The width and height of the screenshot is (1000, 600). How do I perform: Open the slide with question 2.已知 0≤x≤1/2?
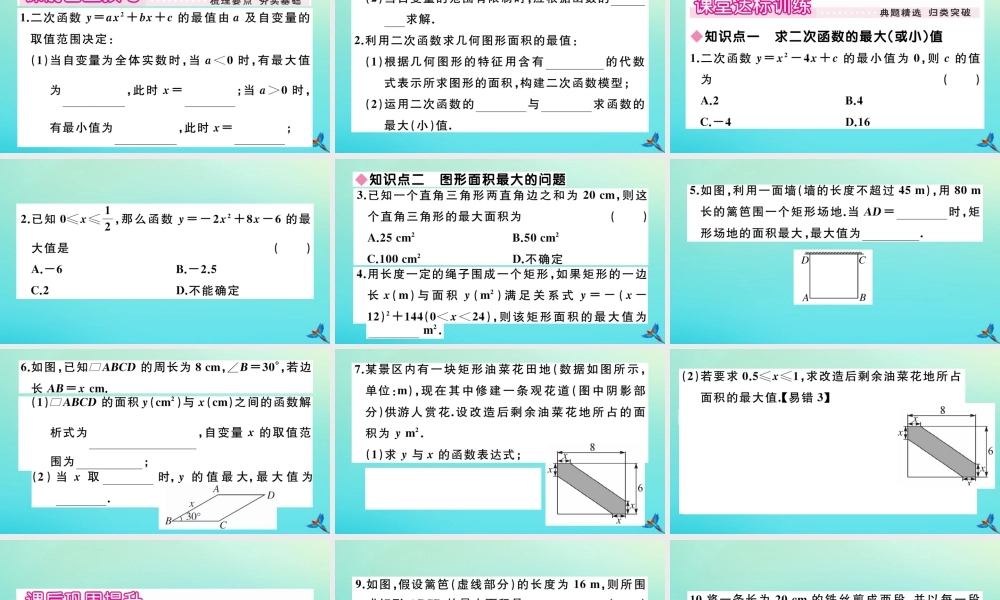165,251
